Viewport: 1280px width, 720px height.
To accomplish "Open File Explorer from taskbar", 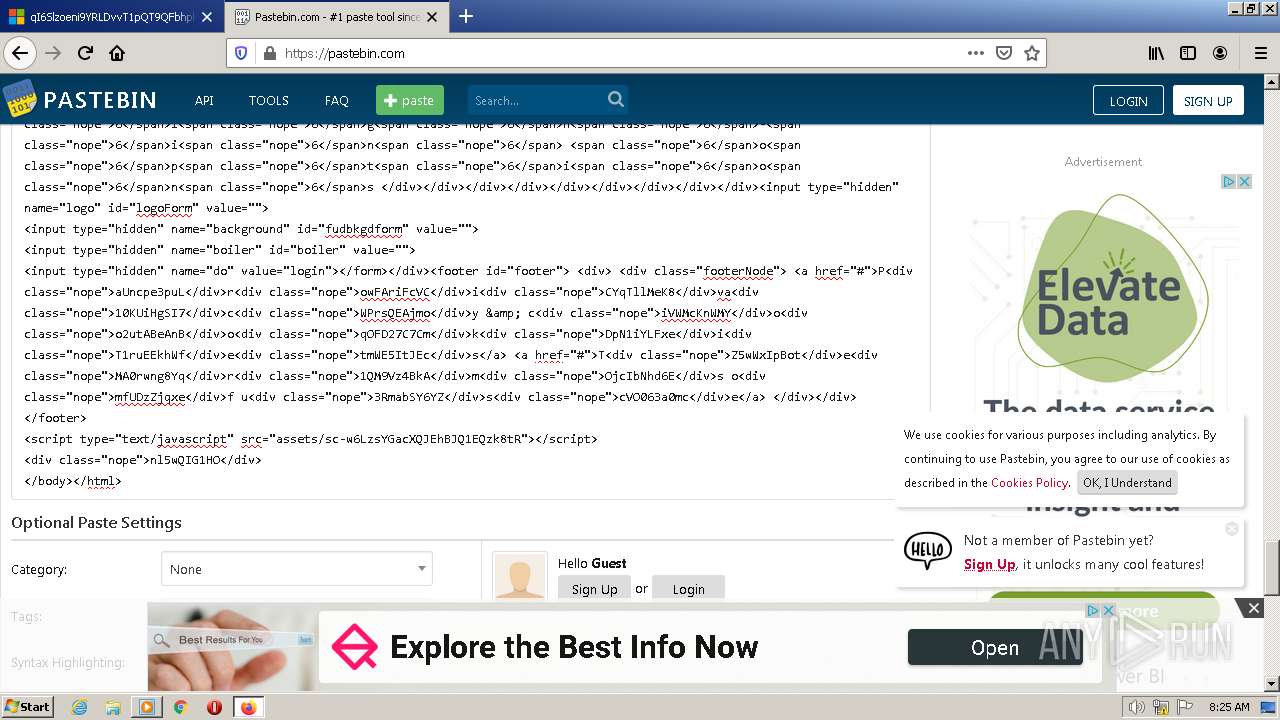I will pos(113,707).
